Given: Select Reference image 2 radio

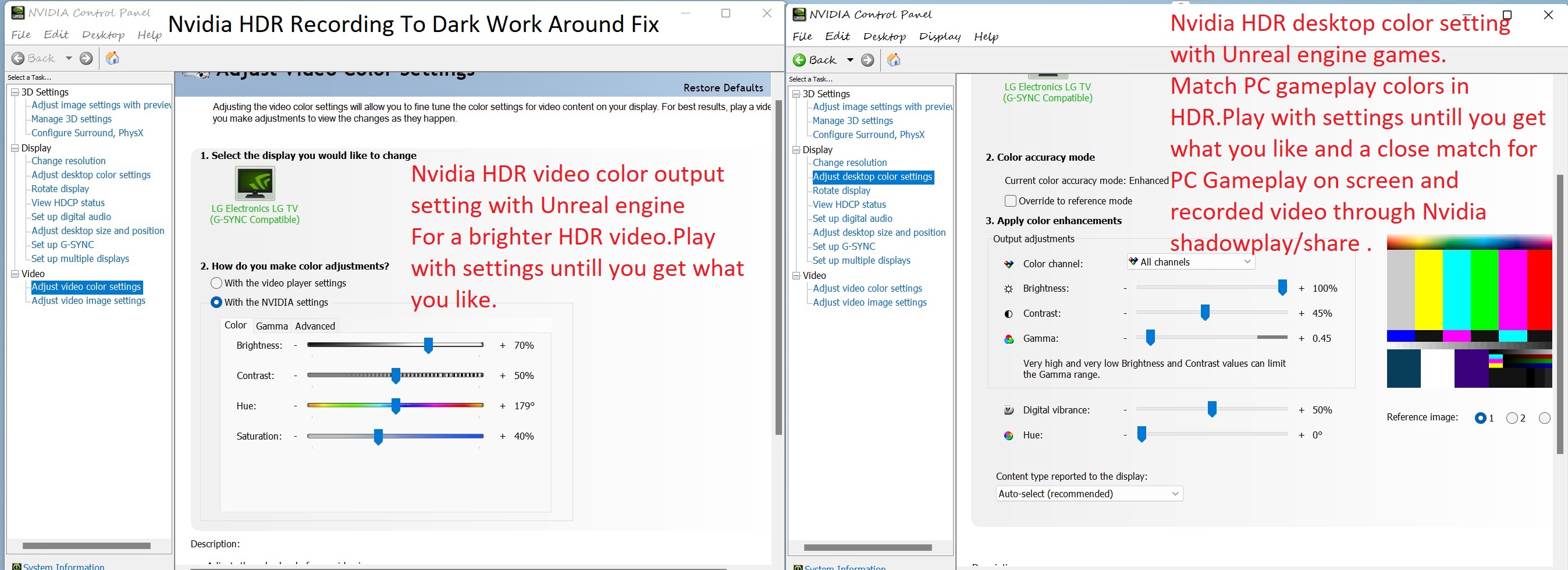Looking at the screenshot, I should coord(1512,419).
